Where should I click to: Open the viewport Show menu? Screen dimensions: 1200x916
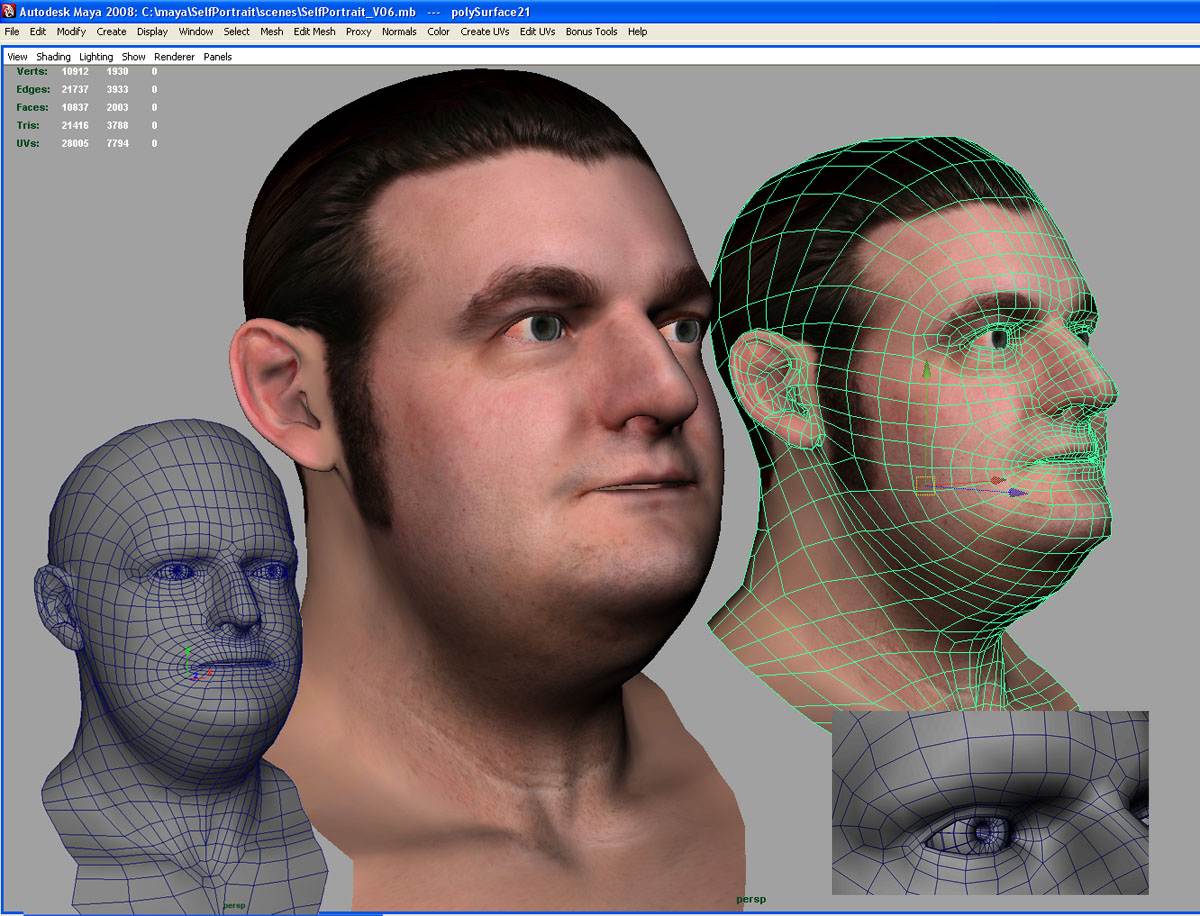pos(134,57)
